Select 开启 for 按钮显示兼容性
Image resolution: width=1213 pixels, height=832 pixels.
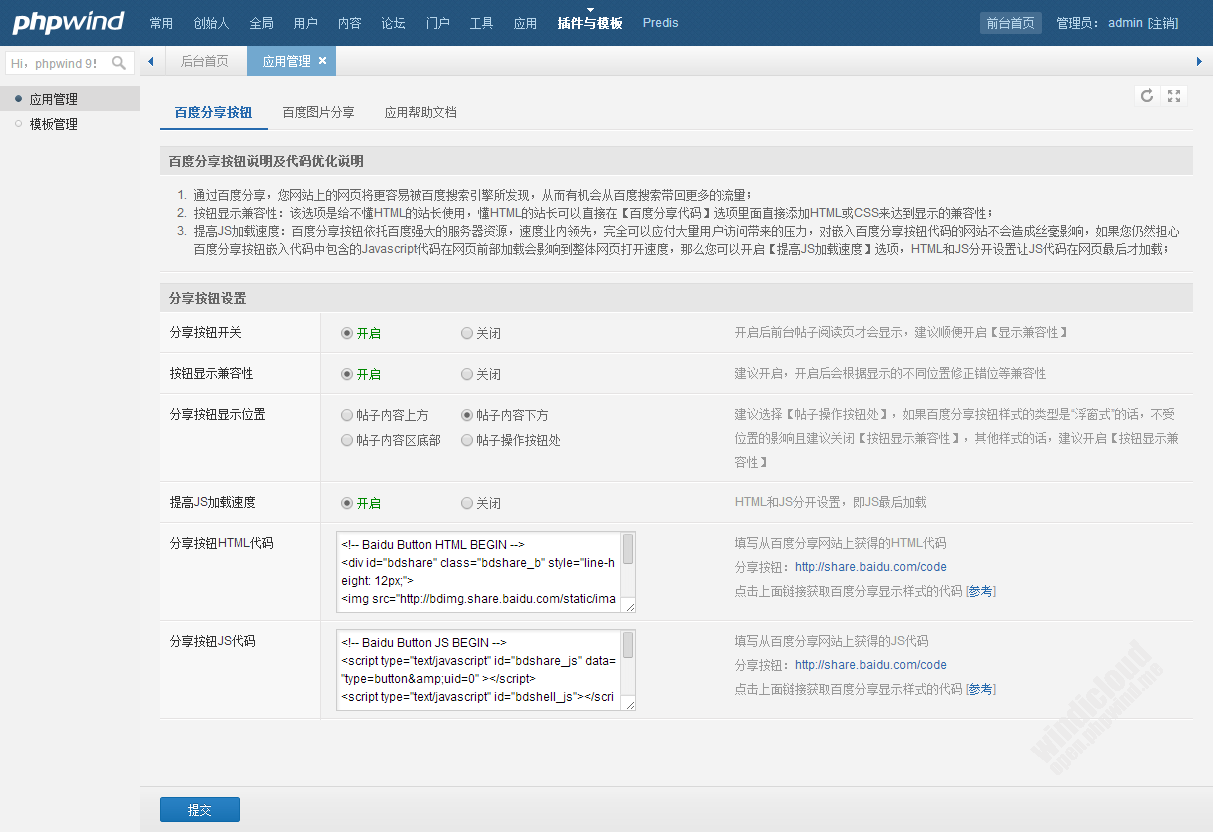point(347,374)
